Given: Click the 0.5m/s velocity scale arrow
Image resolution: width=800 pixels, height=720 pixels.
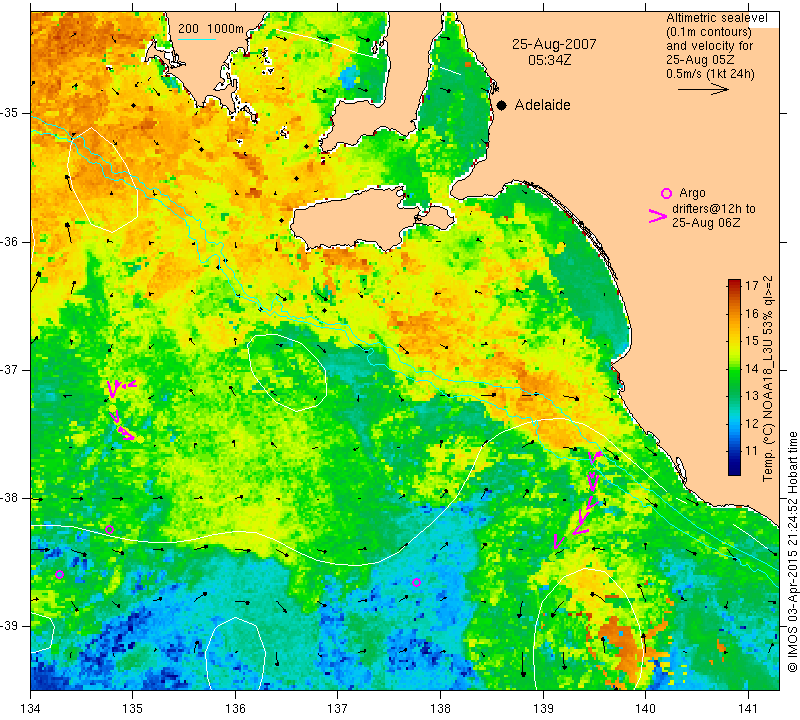Looking at the screenshot, I should [x=703, y=89].
